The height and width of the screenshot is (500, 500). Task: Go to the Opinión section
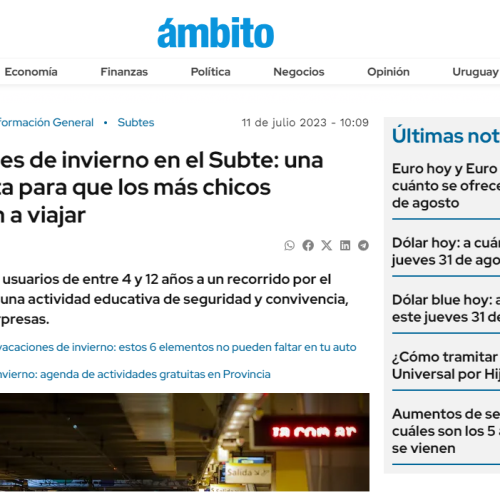pyautogui.click(x=388, y=72)
